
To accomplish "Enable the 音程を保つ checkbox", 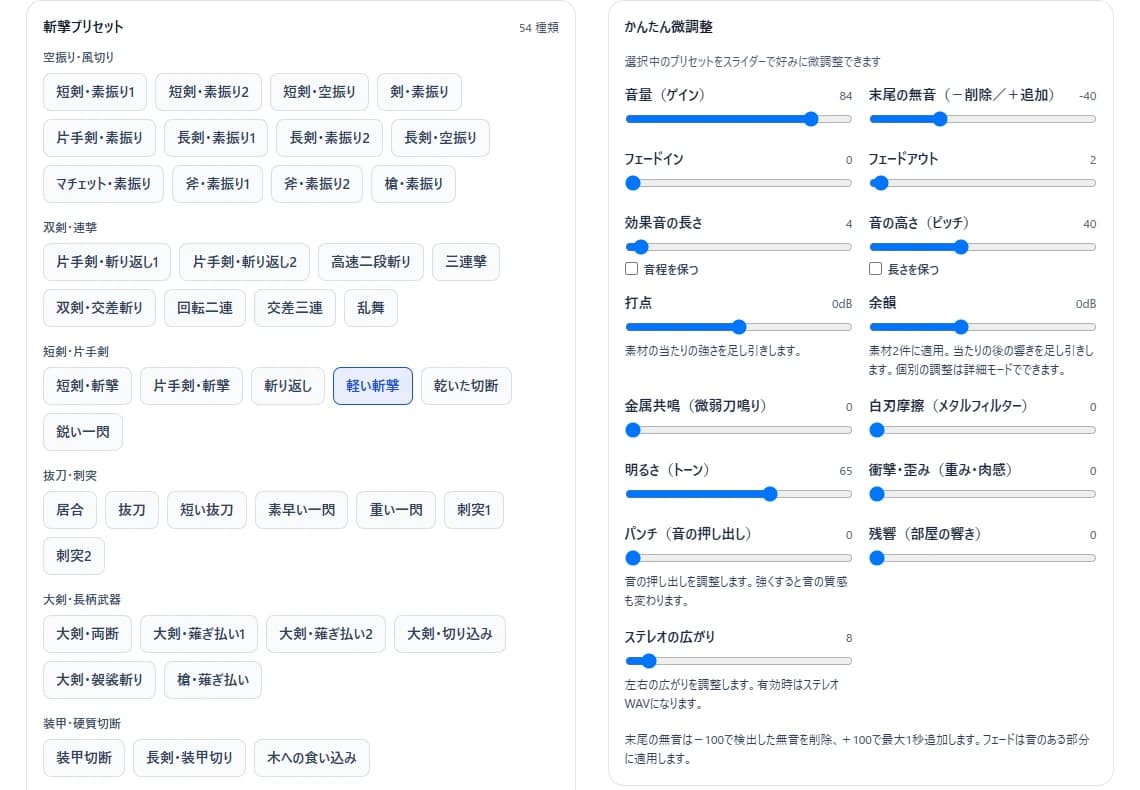I will click(x=632, y=269).
